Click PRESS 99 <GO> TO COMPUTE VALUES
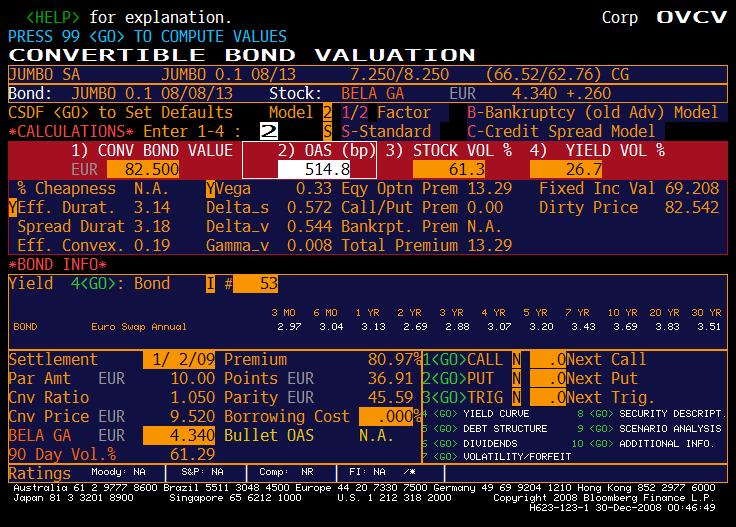Screen dimensions: 736x527 (x=147, y=37)
